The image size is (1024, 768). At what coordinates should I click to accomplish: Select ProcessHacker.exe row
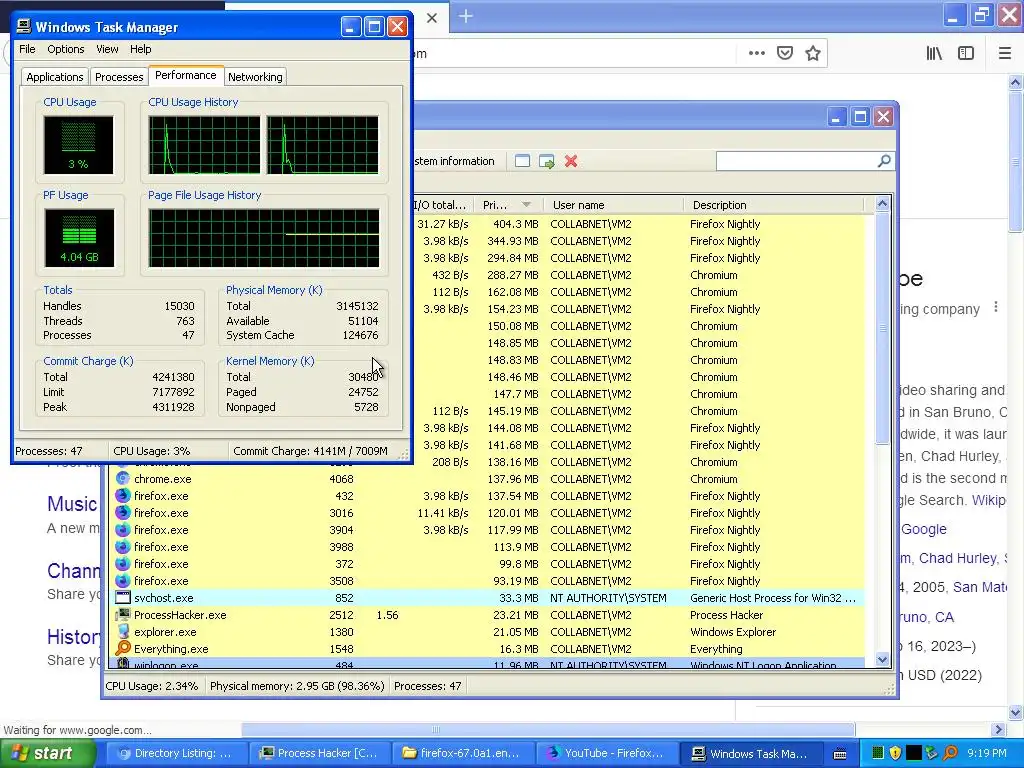pyautogui.click(x=489, y=615)
